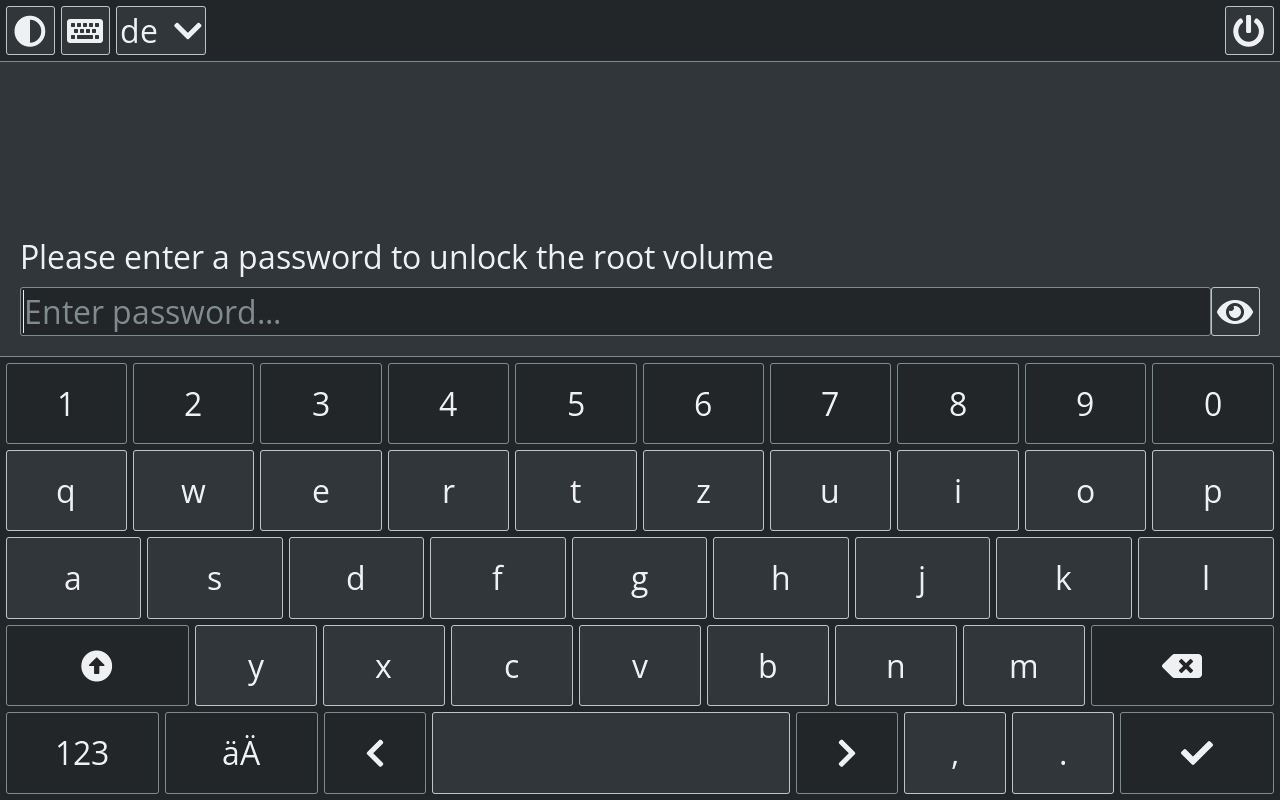Switch to the äÄ umlaut layer
Screen dimensions: 1280x800
coord(241,753)
